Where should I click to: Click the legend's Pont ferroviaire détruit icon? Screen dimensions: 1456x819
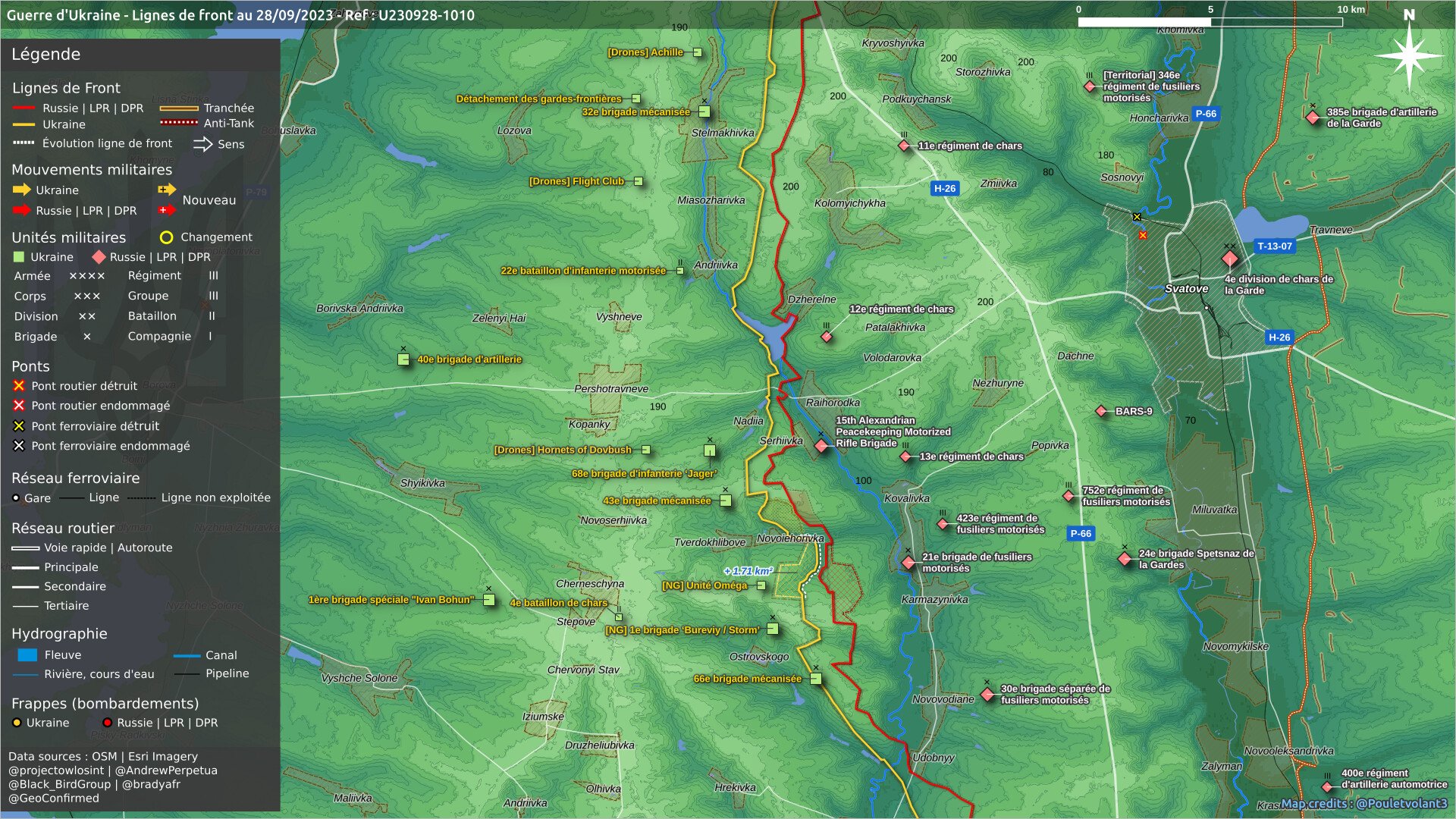tap(19, 426)
